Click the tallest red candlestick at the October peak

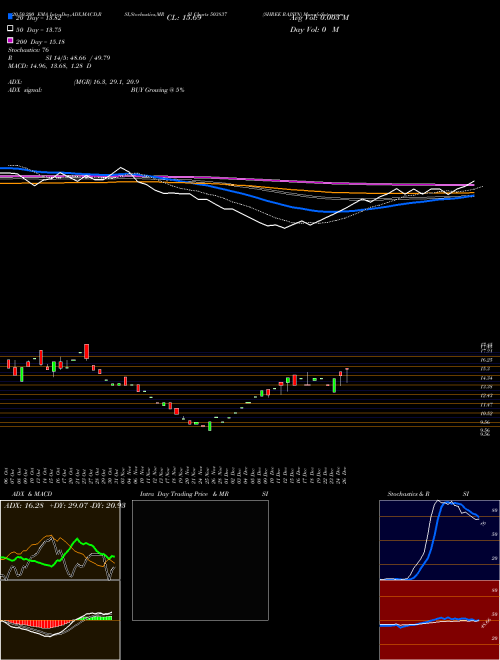pyautogui.click(x=87, y=351)
